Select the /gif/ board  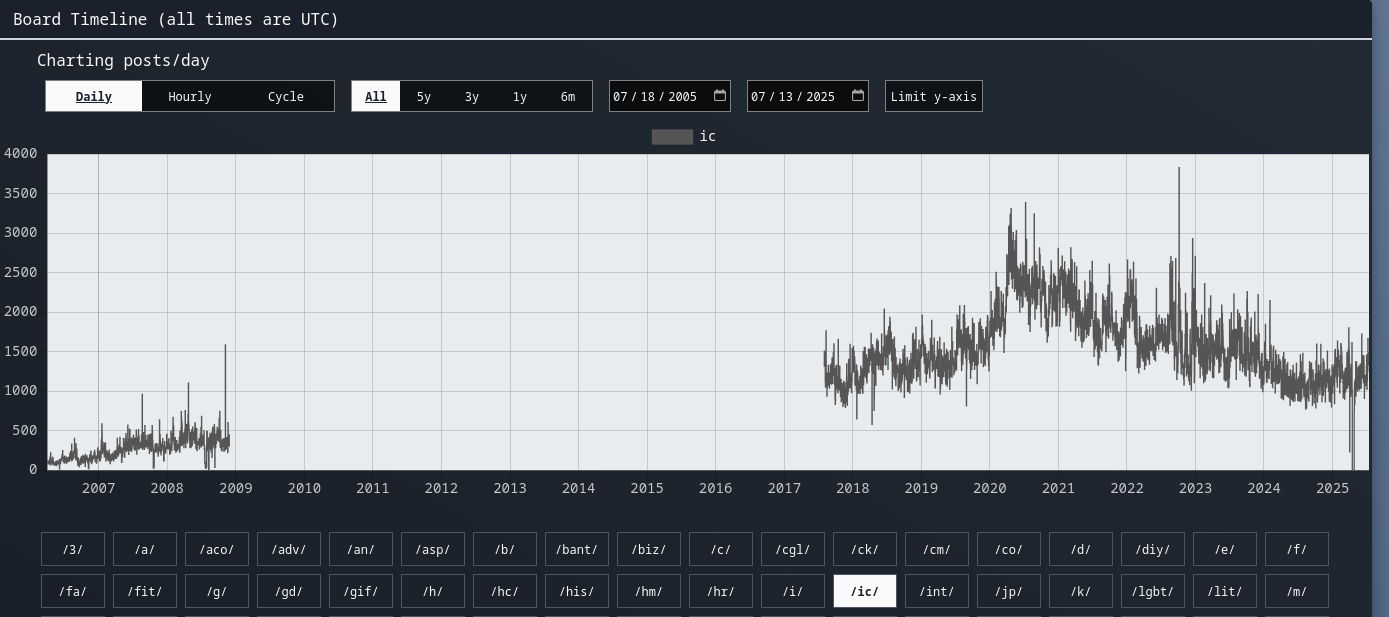361,591
